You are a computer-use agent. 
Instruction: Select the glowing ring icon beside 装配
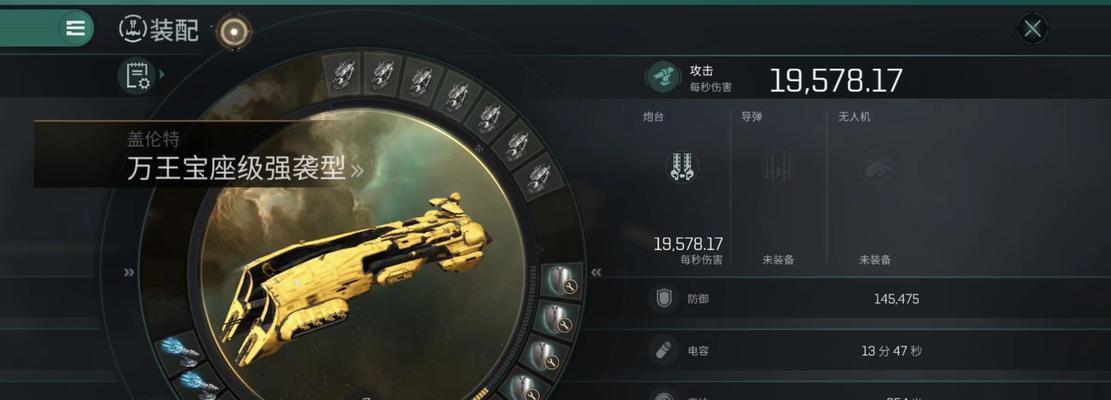point(234,30)
